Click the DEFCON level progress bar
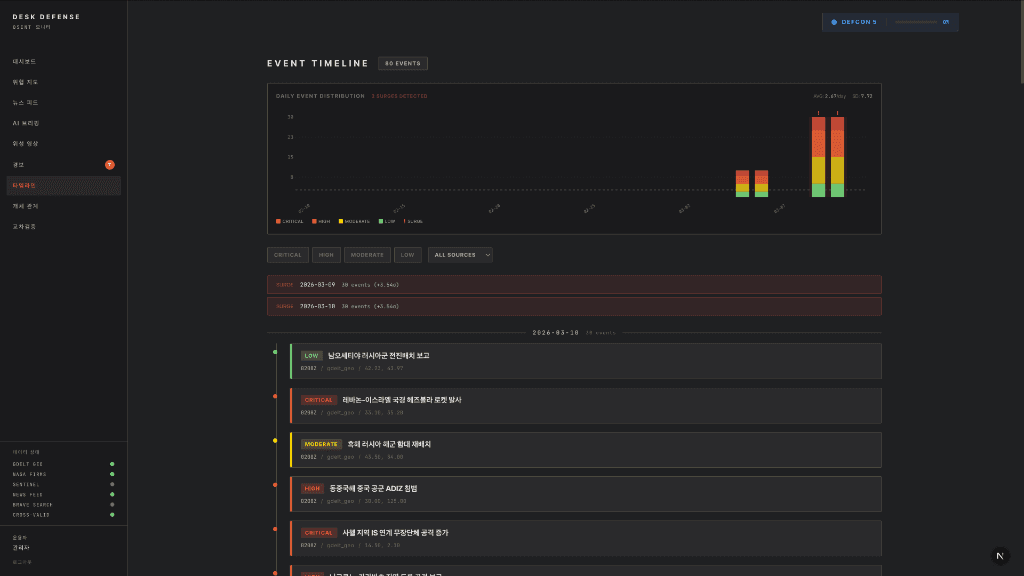 pos(916,22)
